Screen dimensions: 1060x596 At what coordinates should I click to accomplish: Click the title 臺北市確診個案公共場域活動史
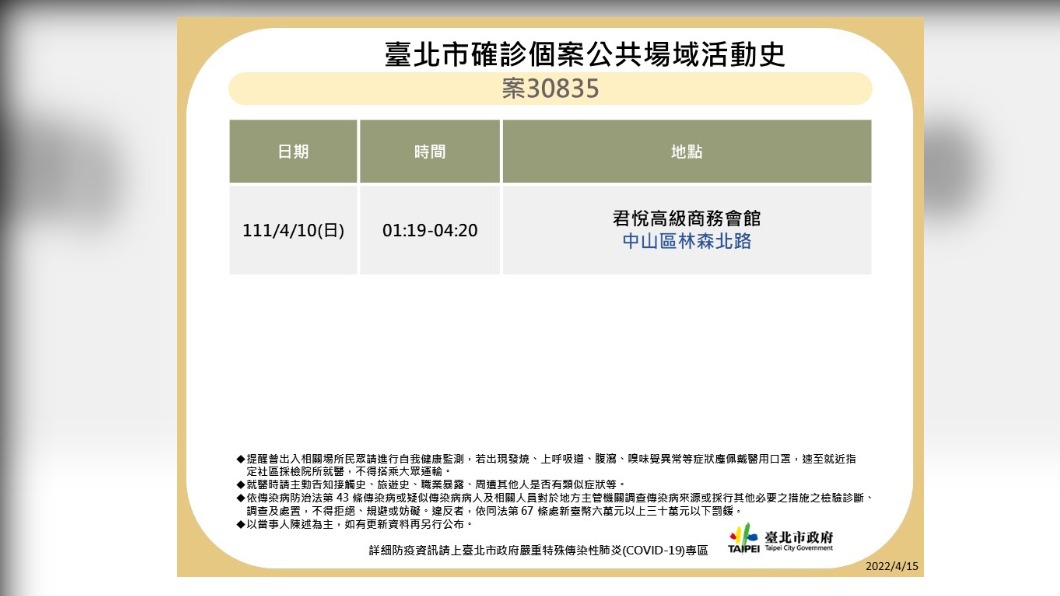(585, 55)
